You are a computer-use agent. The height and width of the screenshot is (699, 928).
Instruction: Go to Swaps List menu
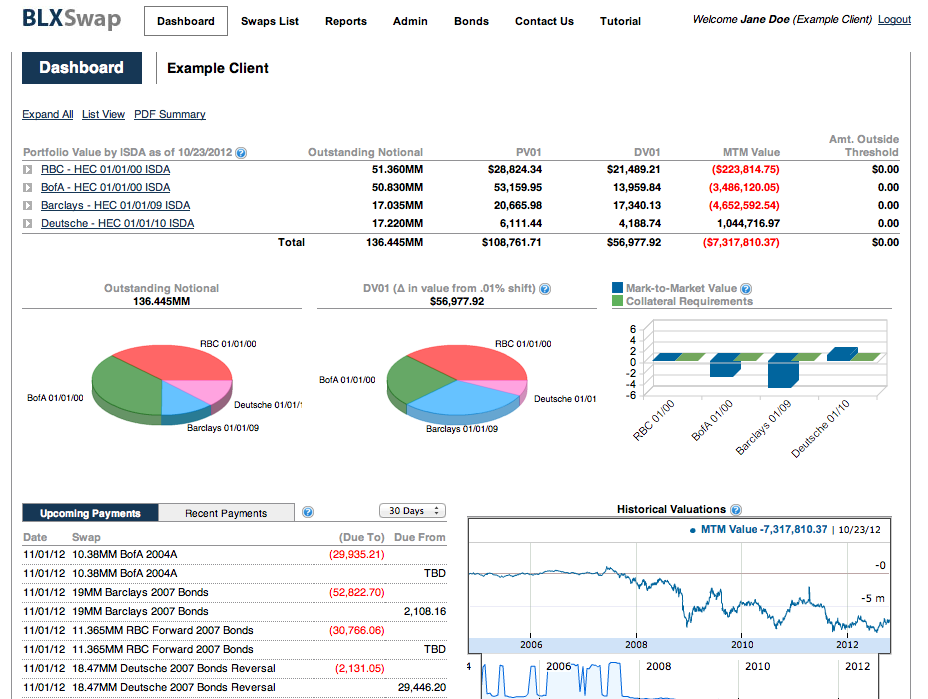(x=270, y=21)
